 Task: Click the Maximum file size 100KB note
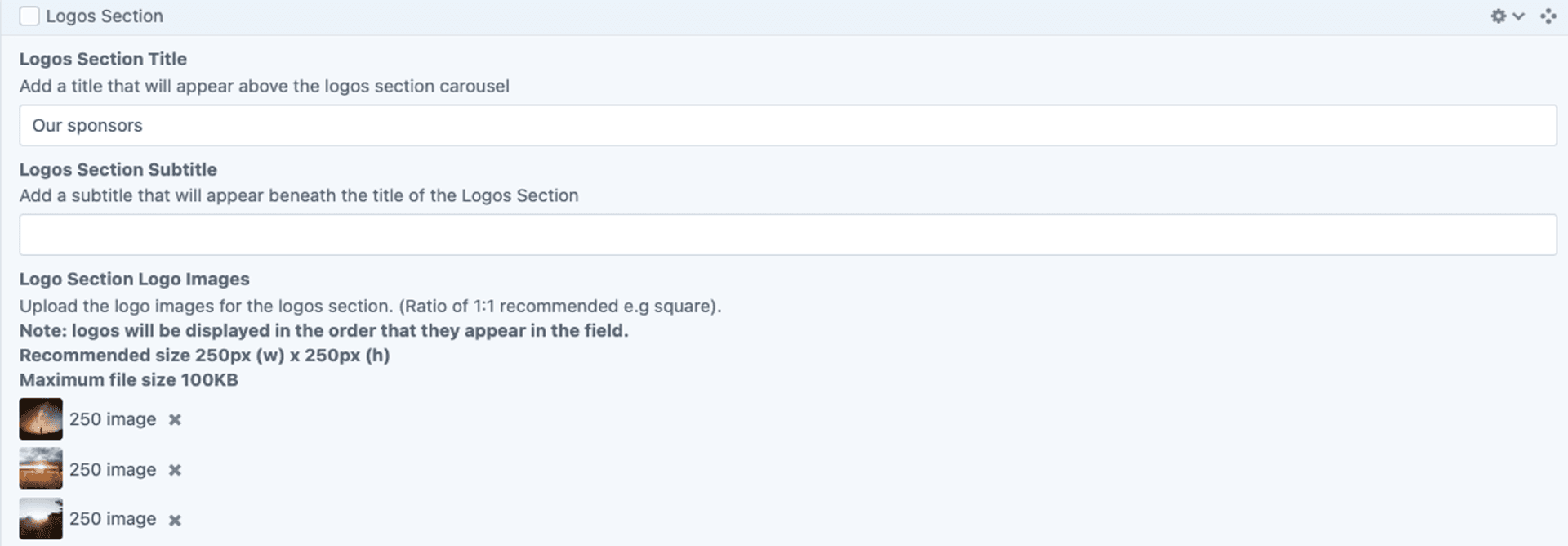[129, 380]
